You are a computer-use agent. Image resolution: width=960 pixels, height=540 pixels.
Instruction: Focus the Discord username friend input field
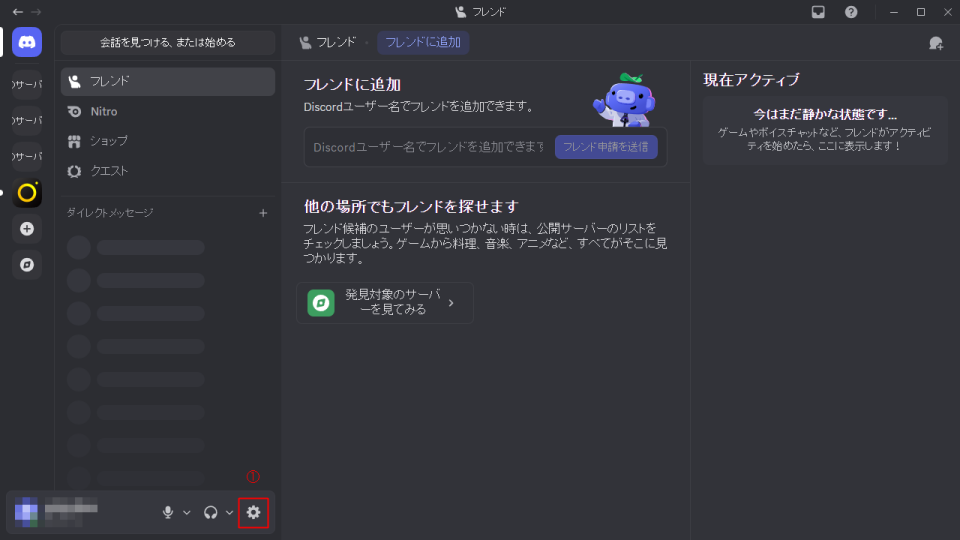tap(428, 147)
